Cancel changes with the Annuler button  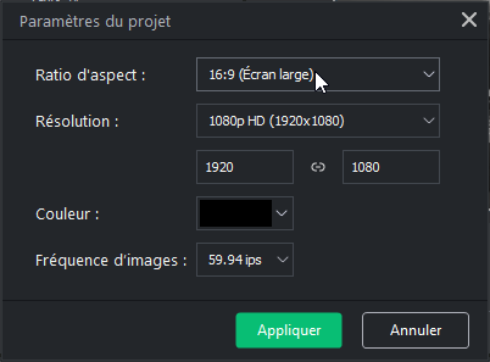coord(415,330)
